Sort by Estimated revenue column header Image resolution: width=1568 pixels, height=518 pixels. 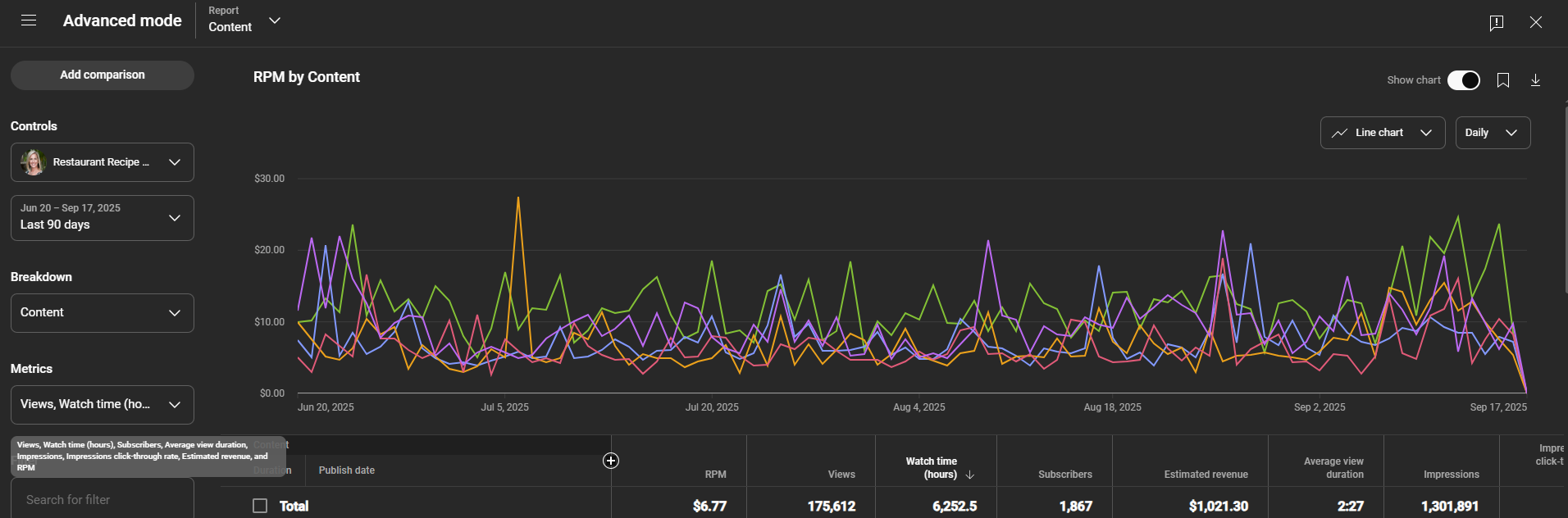1206,475
